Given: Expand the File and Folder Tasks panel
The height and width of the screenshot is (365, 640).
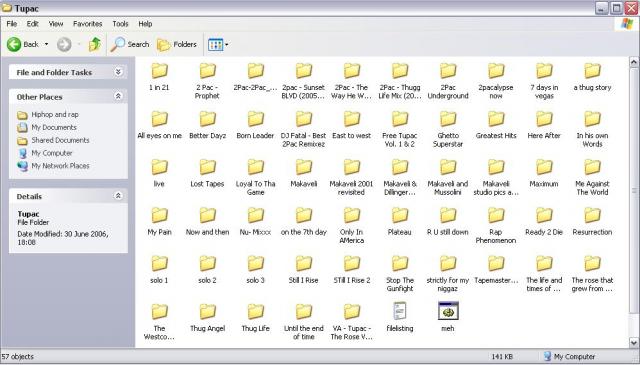Looking at the screenshot, I should point(118,72).
